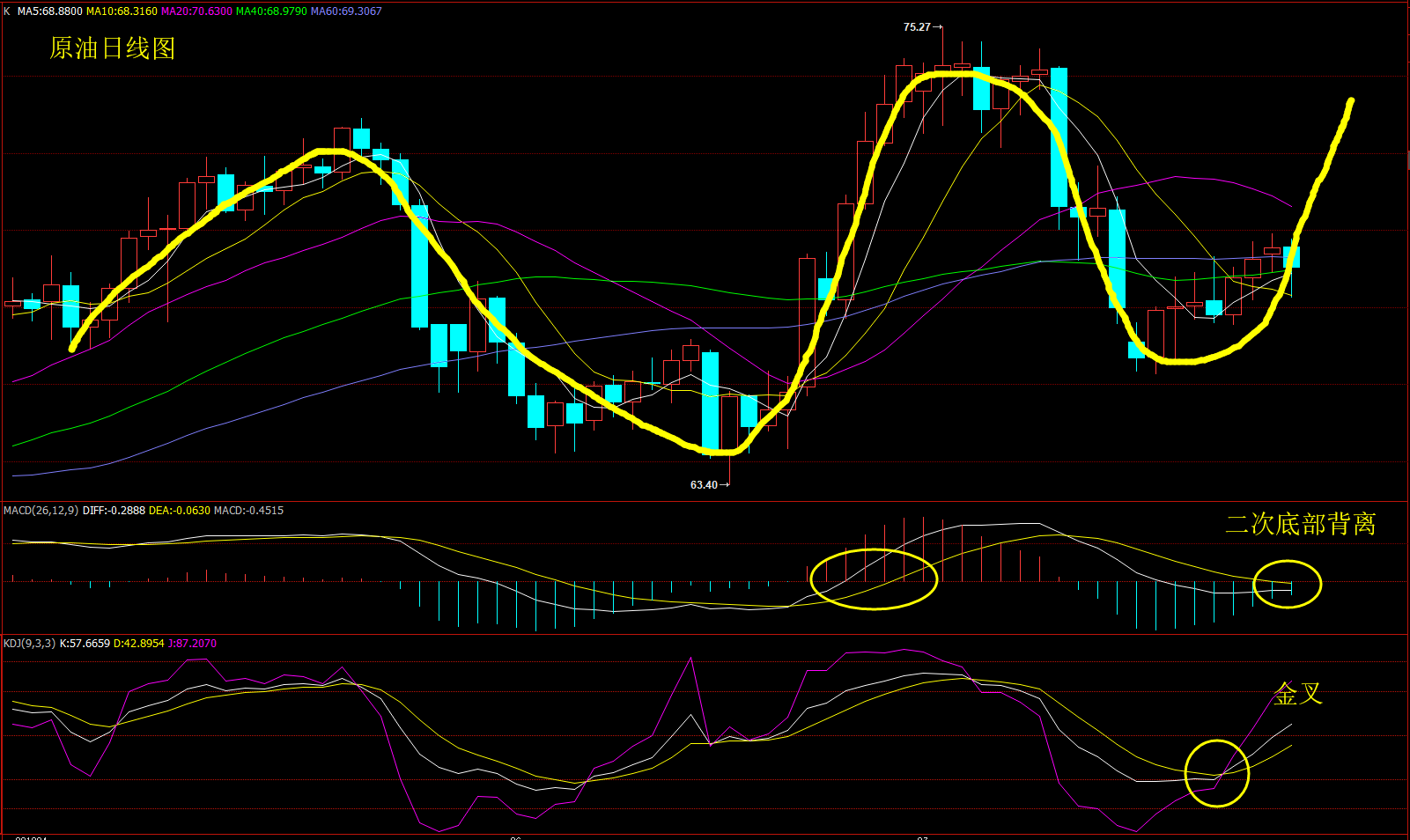
Task: Click the magenta J:87.2070 value
Action: tap(192, 644)
